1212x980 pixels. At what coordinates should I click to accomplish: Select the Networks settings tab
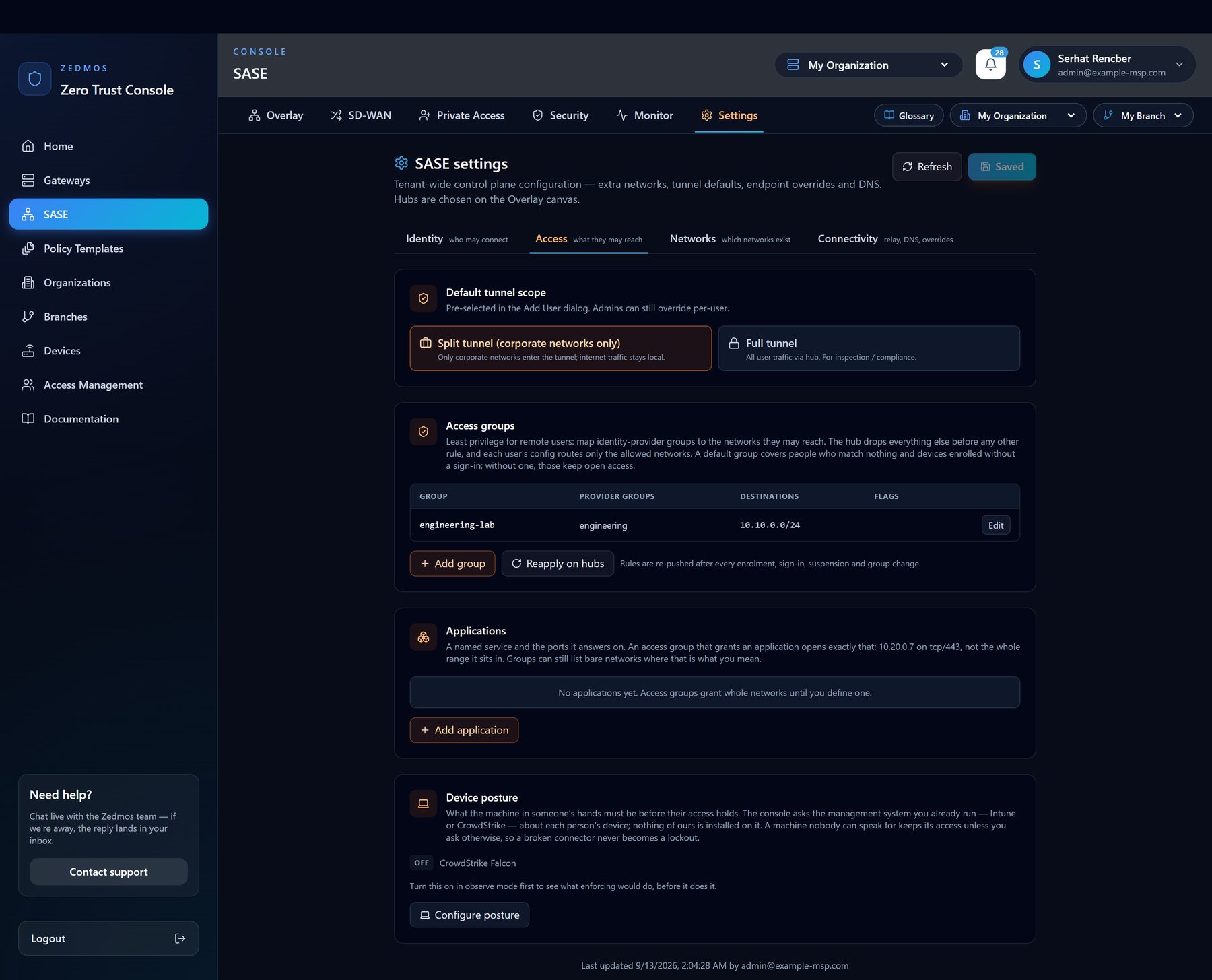point(730,239)
